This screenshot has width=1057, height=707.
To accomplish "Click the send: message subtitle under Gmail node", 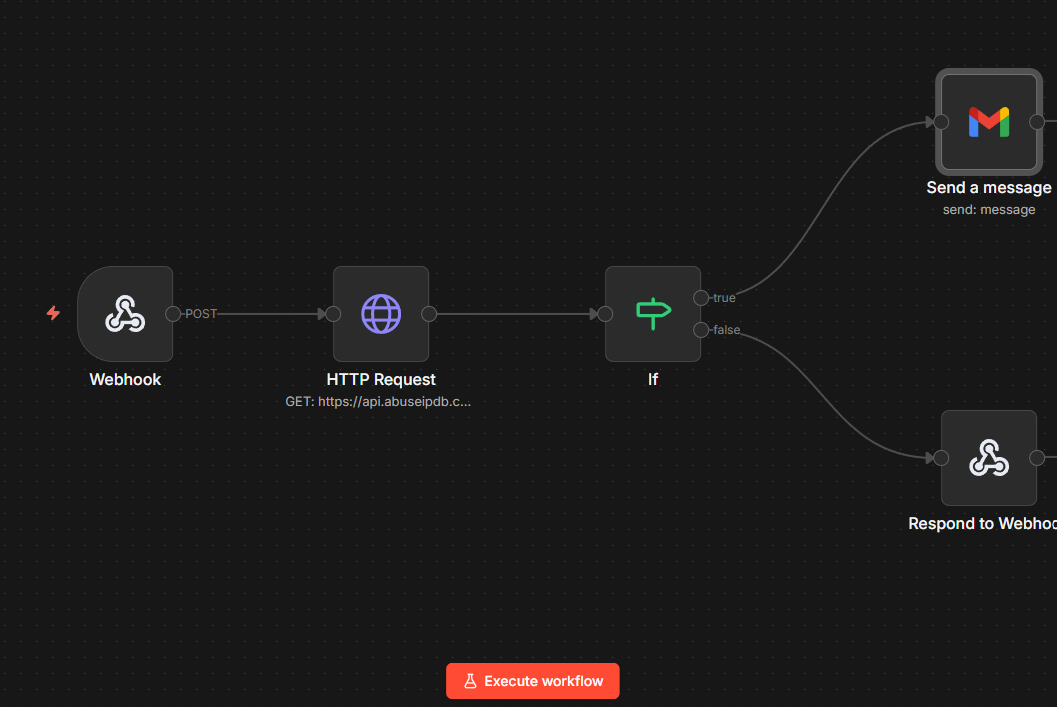I will pyautogui.click(x=988, y=209).
